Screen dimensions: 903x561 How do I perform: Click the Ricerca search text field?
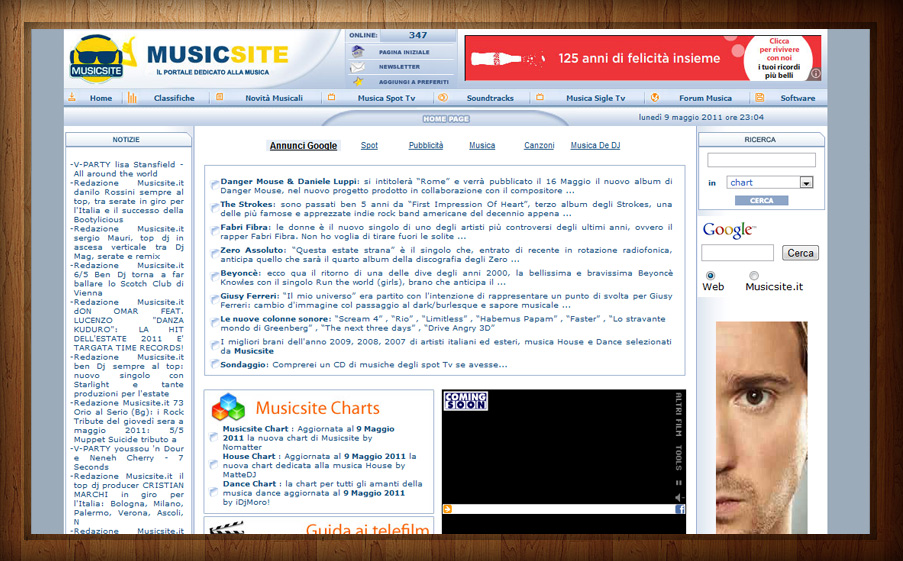pos(761,160)
